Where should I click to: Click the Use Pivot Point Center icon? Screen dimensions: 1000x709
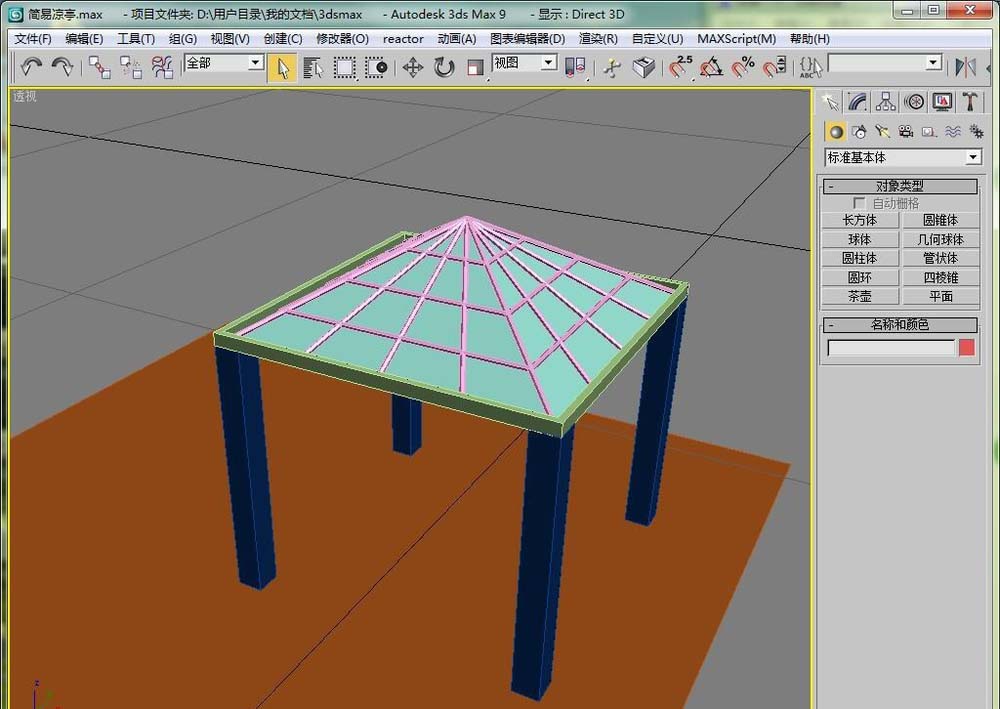tap(575, 68)
